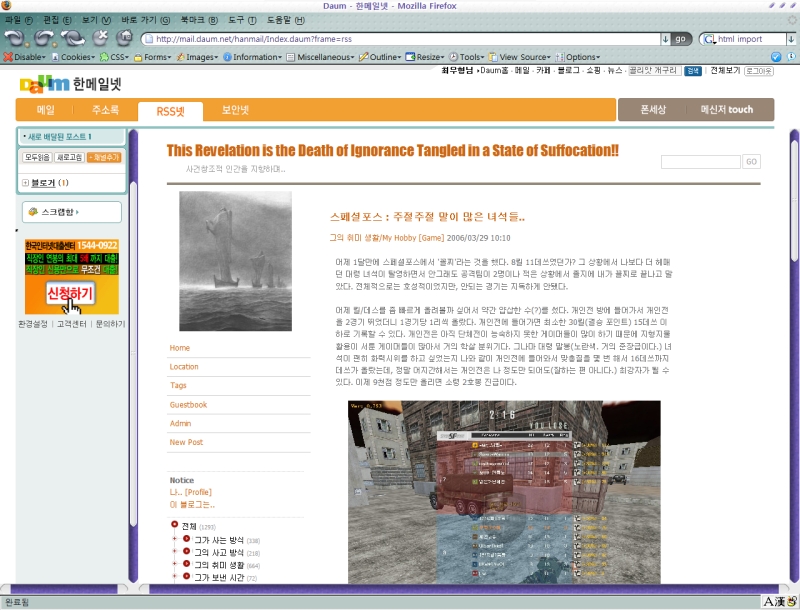Image resolution: width=800 pixels, height=610 pixels.
Task: Click the page icon in the address bar
Action: pyautogui.click(x=148, y=39)
